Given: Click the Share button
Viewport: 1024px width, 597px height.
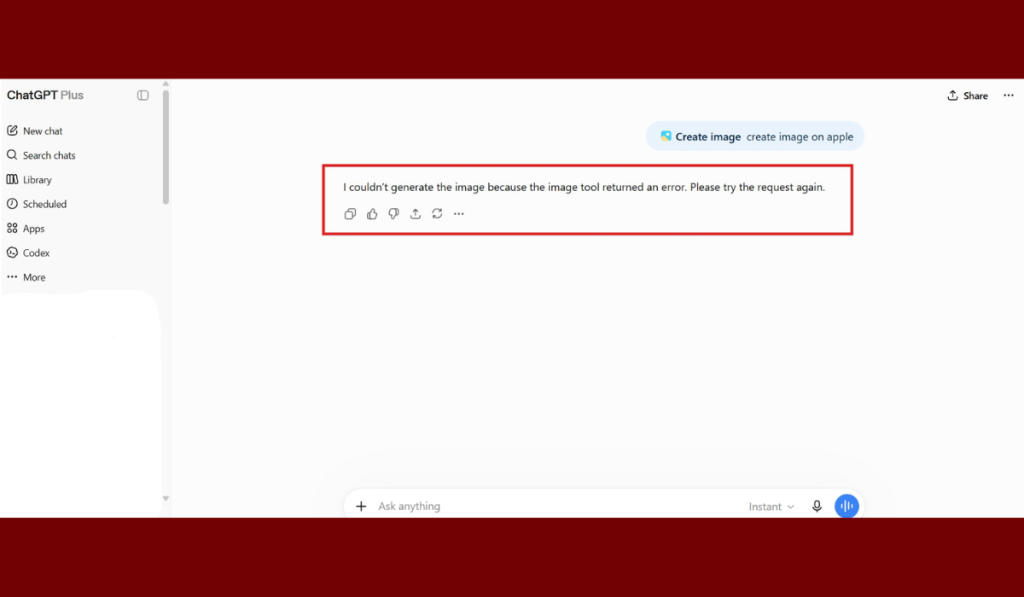Looking at the screenshot, I should tap(967, 95).
